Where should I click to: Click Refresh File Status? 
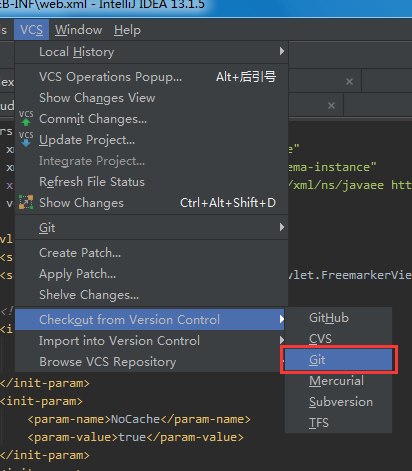tap(151, 182)
